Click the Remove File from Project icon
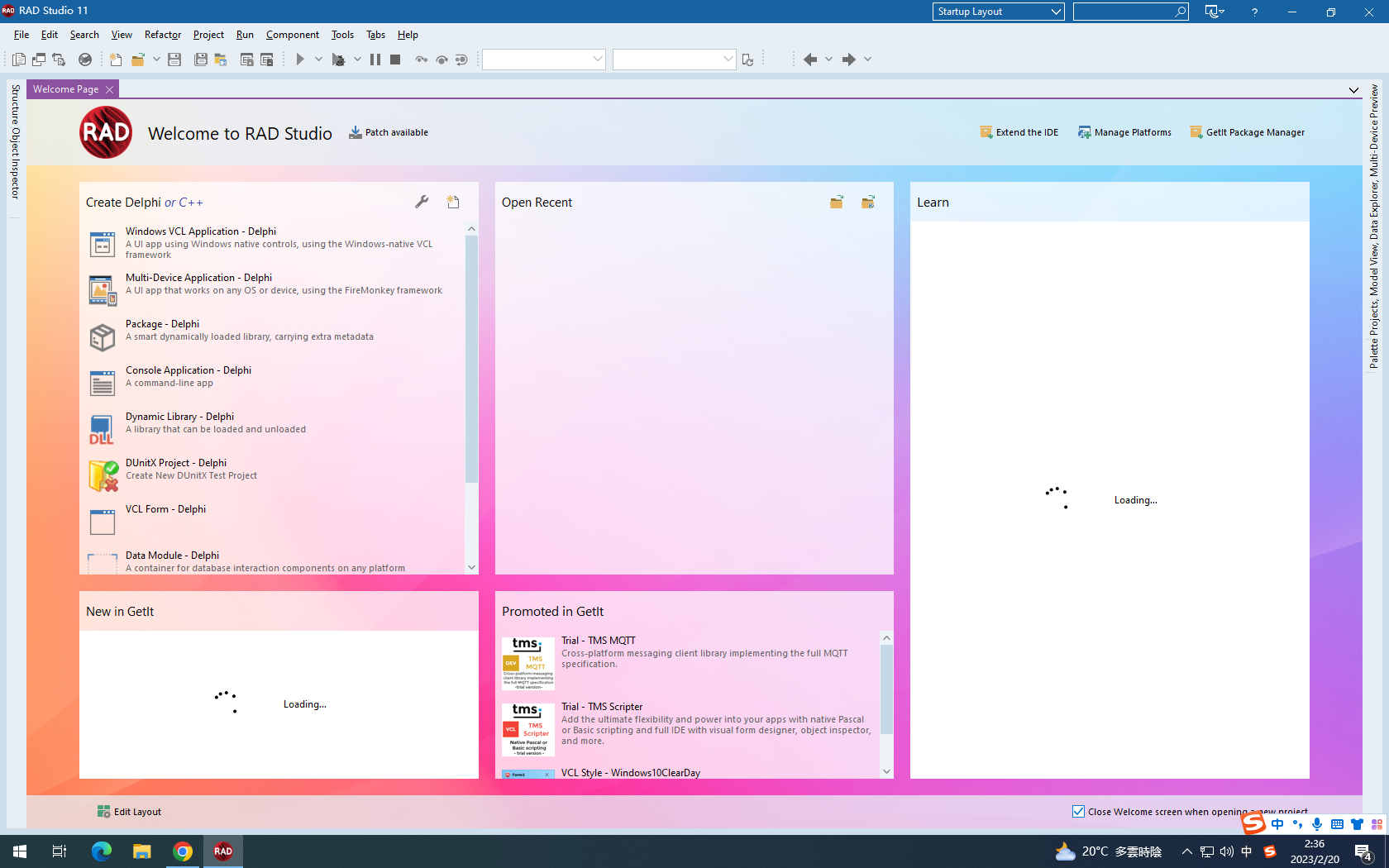Viewport: 1389px width, 868px height. (x=266, y=60)
